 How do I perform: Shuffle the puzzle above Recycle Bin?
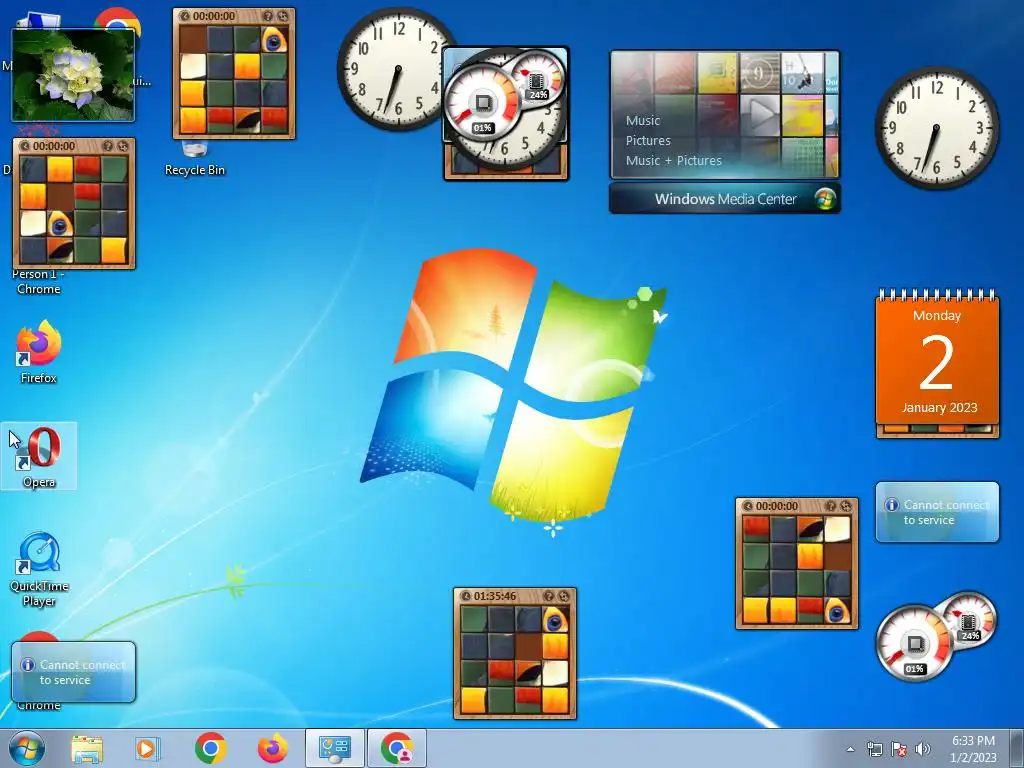[283, 16]
